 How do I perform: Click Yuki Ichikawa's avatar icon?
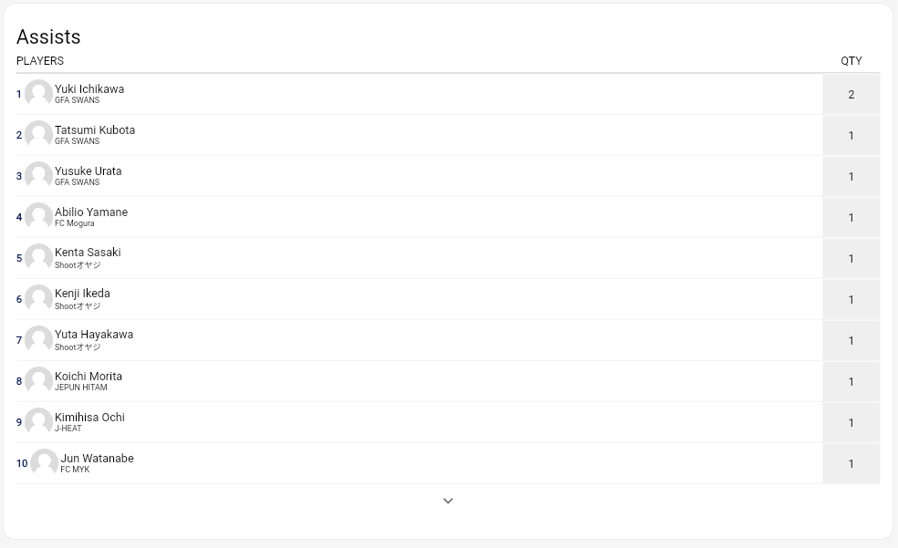[39, 94]
